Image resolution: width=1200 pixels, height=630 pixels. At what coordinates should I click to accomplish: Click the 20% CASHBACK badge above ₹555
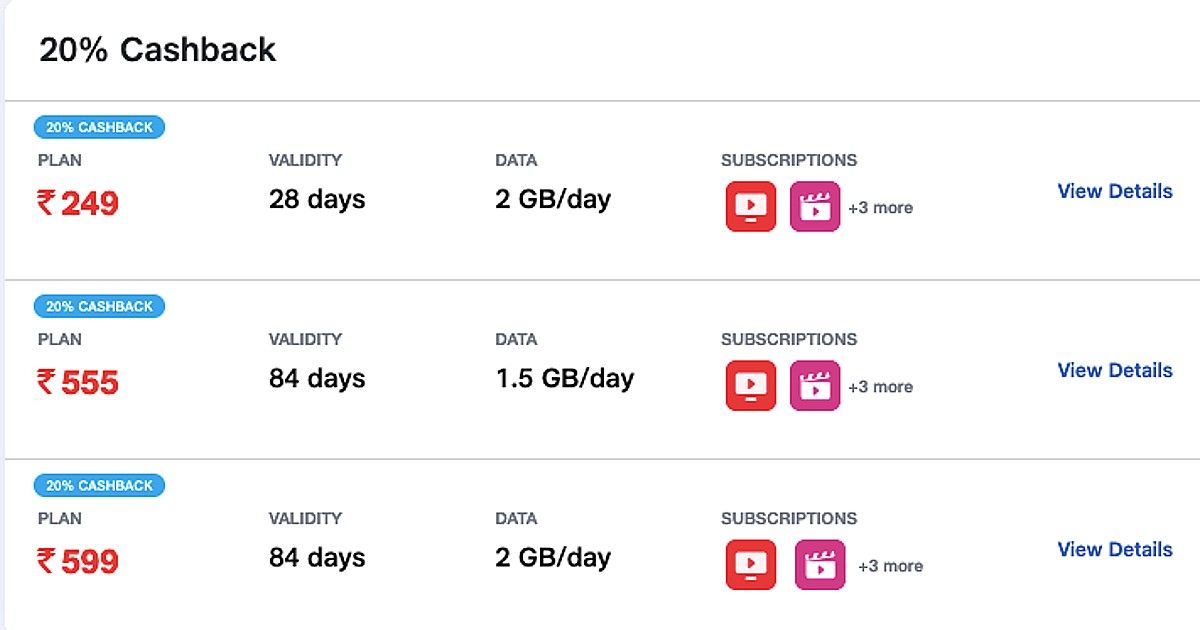pyautogui.click(x=99, y=306)
